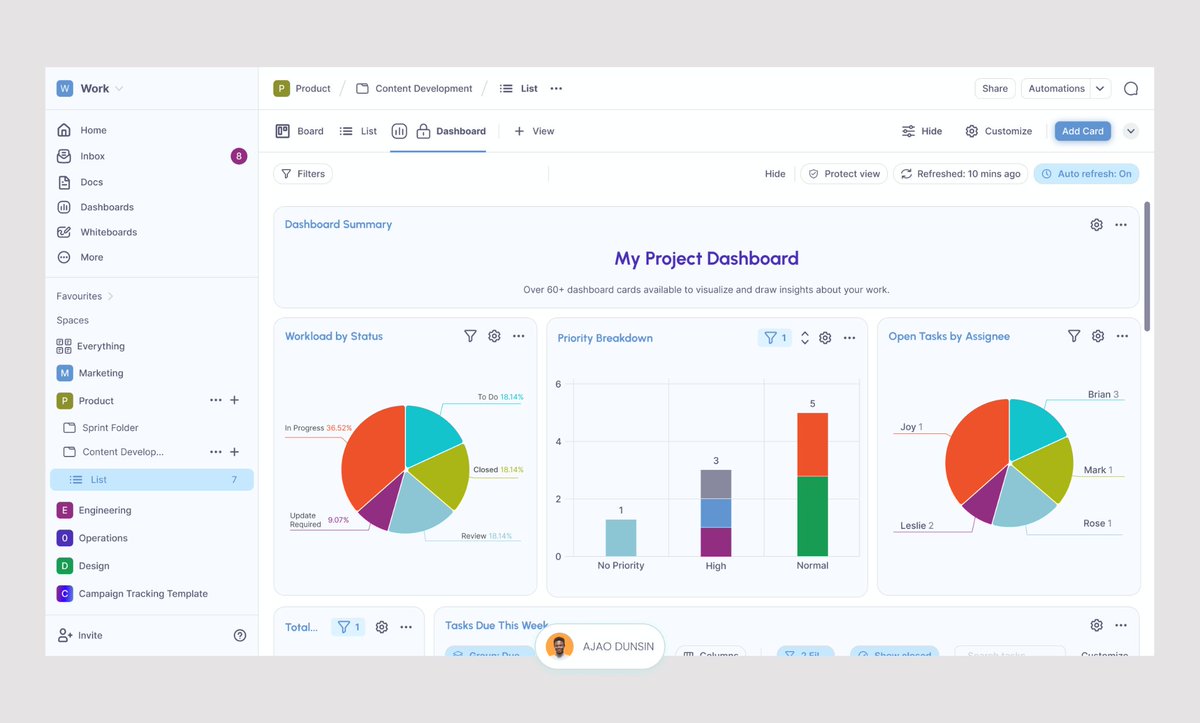
Task: Open the Open Tasks by Assignee three-dot menu
Action: (1122, 336)
